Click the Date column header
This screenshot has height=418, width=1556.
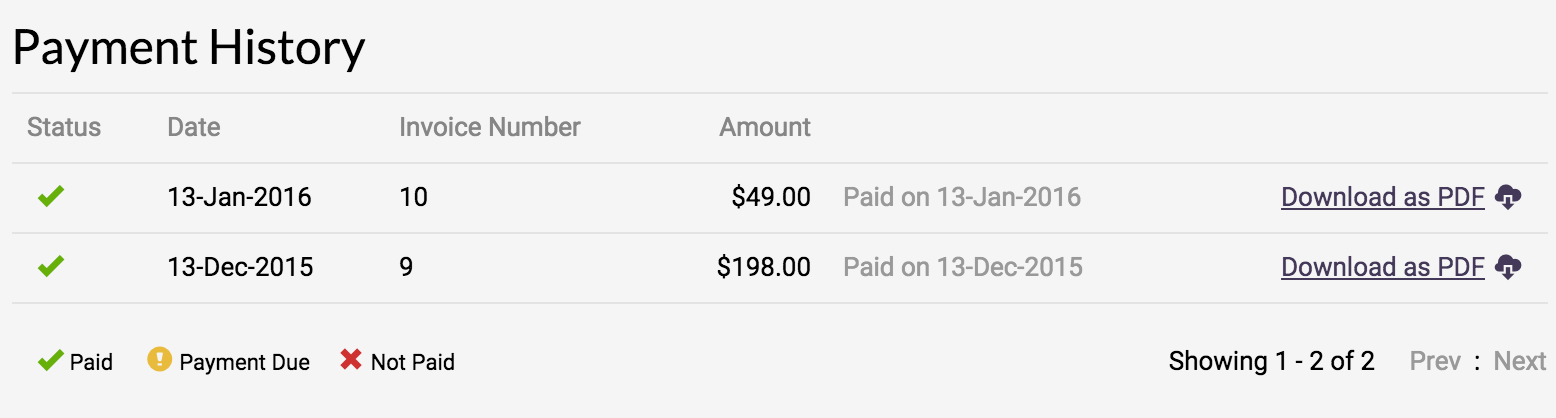(x=194, y=128)
